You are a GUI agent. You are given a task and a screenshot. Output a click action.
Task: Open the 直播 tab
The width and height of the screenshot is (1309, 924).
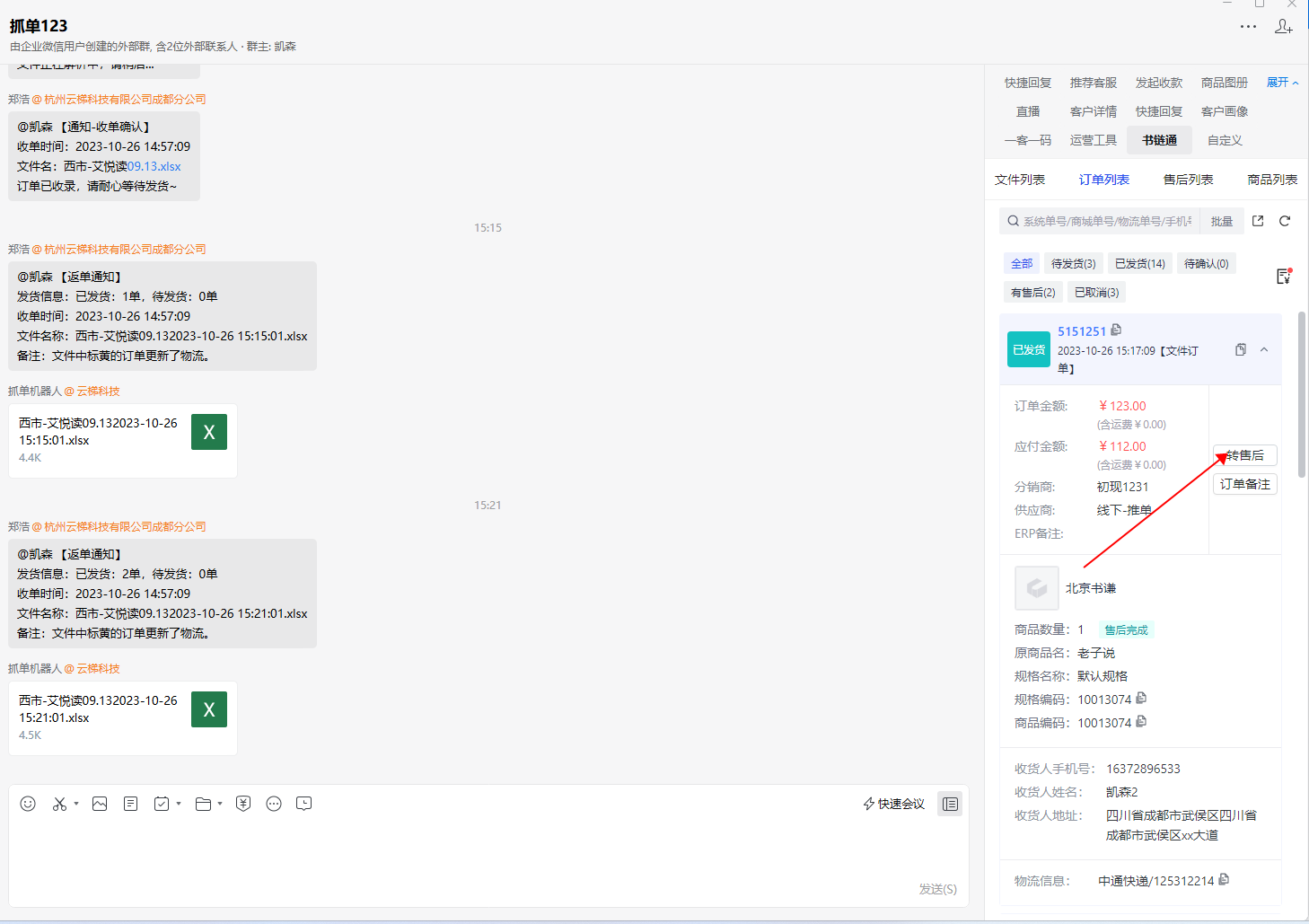coord(1028,111)
